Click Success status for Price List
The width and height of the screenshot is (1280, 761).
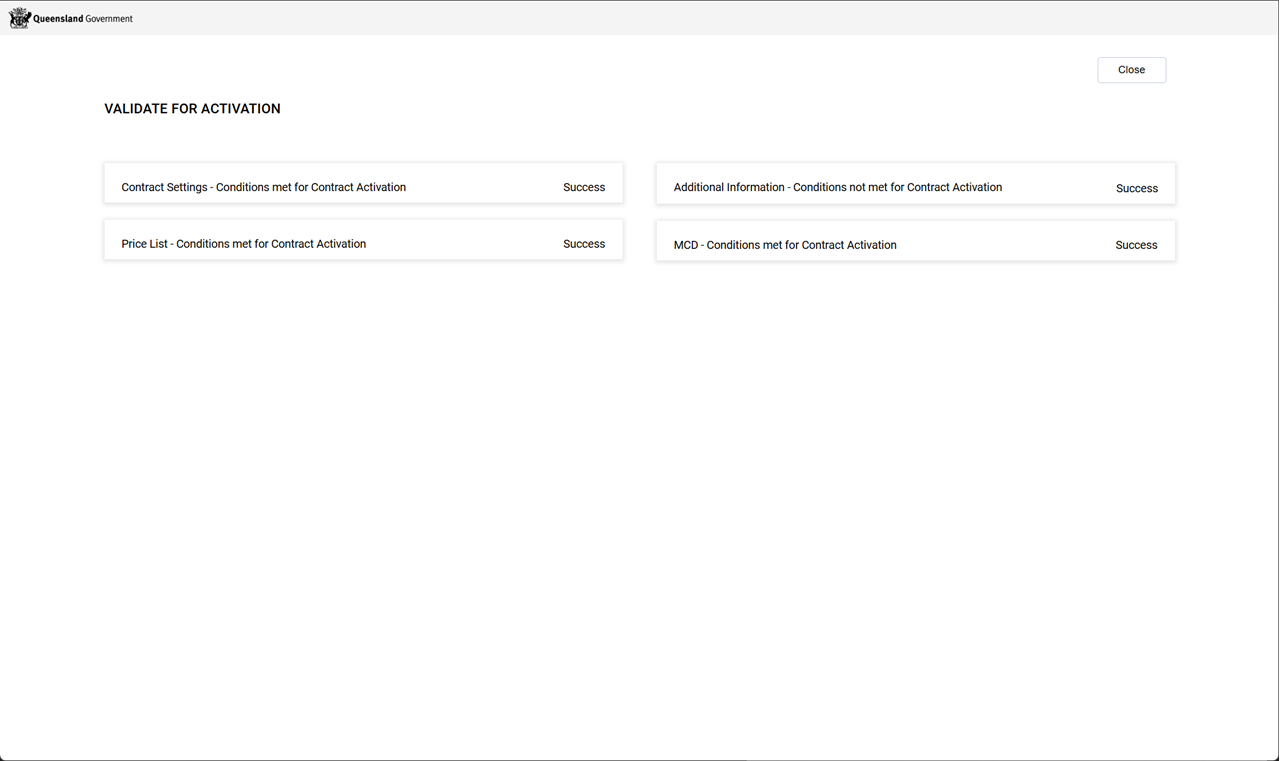(584, 244)
